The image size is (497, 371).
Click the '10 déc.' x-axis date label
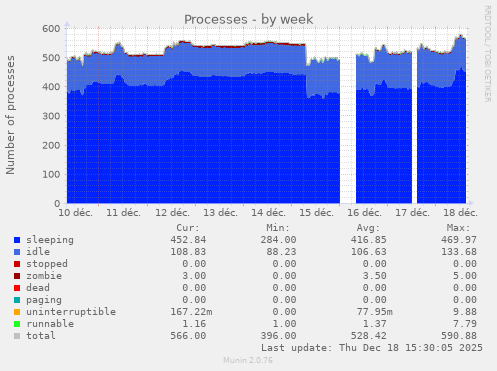75,213
